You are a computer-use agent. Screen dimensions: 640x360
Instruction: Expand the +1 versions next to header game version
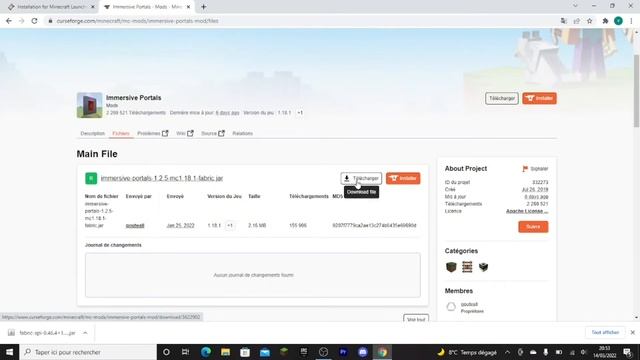pos(300,113)
